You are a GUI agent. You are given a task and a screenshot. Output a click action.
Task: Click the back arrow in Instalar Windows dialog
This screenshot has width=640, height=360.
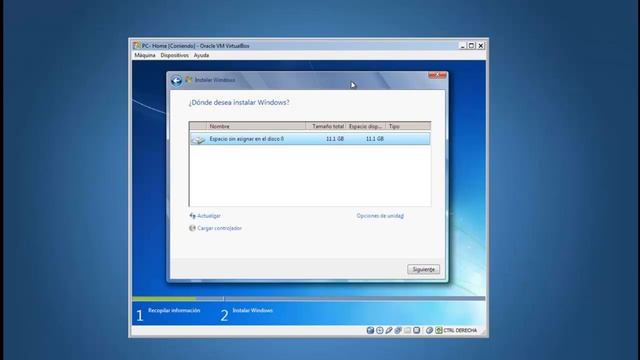pyautogui.click(x=176, y=81)
